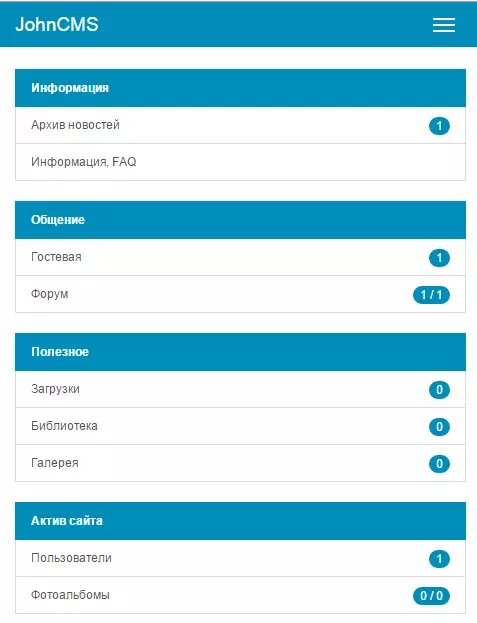Screen dimensions: 477x623
Task: Click the Пользователи count badge
Action: point(439,559)
